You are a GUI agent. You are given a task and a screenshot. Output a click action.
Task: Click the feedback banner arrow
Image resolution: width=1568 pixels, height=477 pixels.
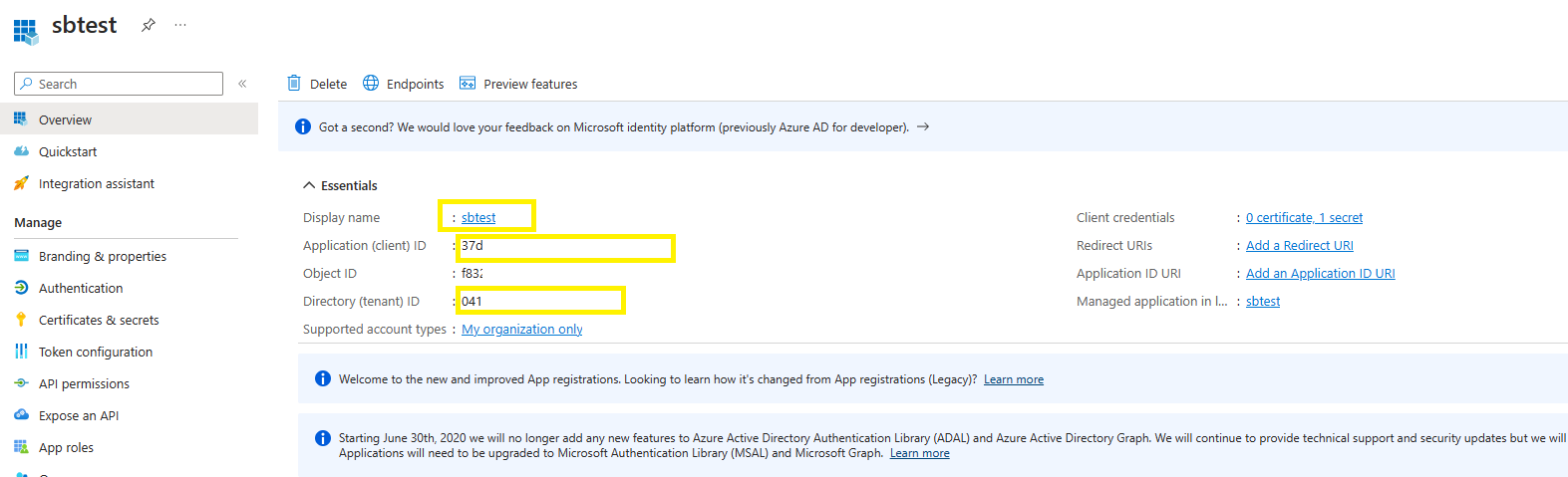[923, 126]
